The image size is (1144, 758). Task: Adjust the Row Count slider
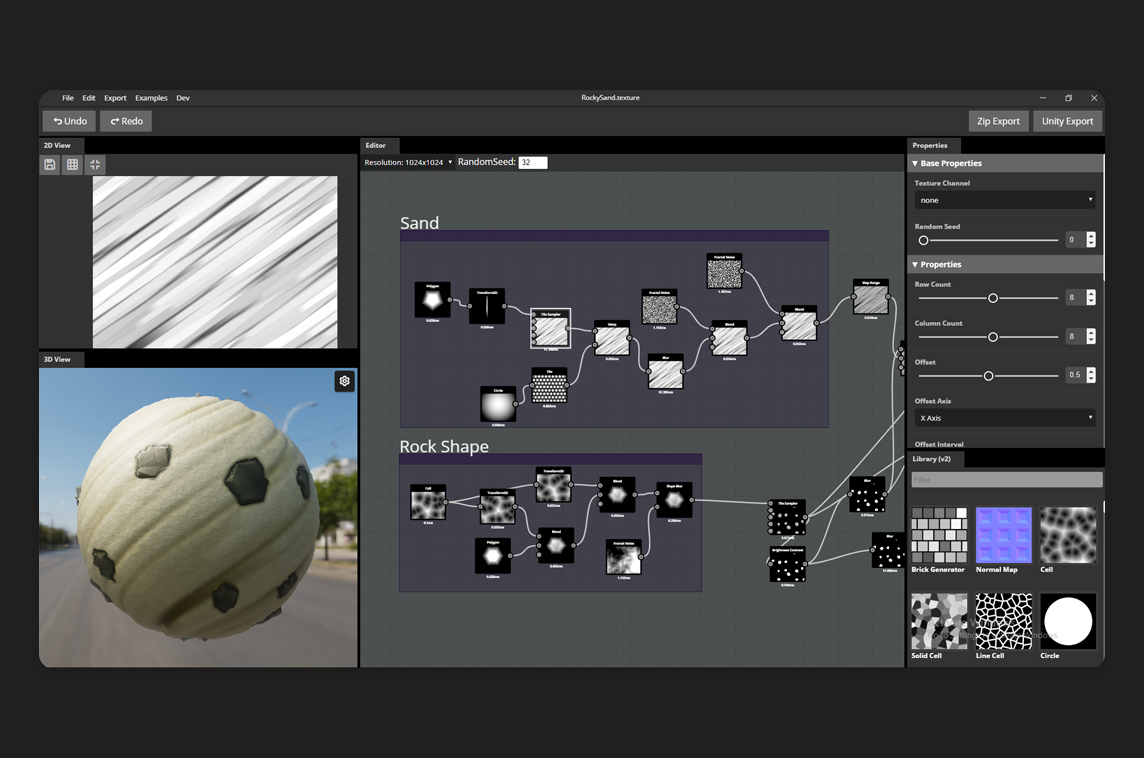[x=989, y=298]
